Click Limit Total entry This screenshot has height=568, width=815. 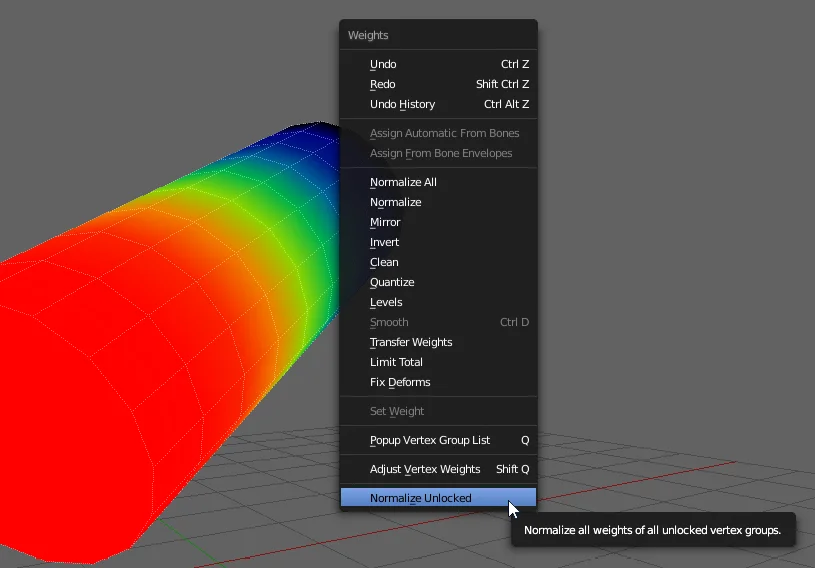click(396, 362)
